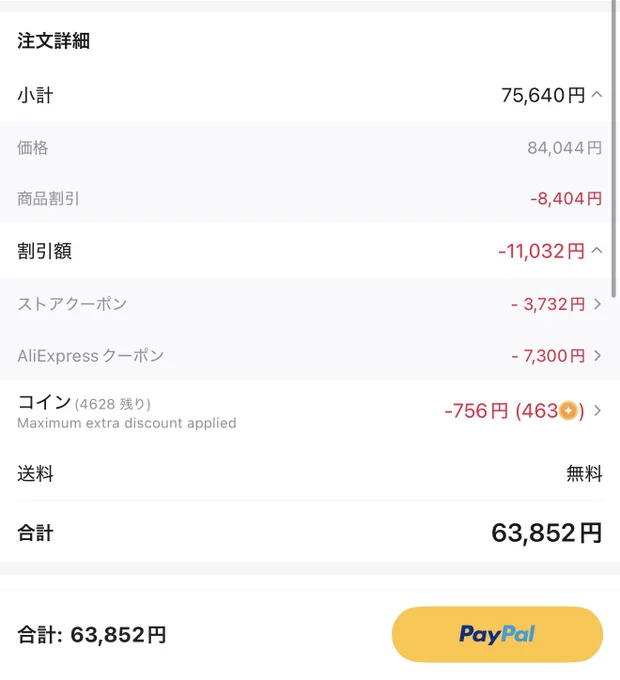Collapse the 小計 subtotal breakdown chevron

597,95
